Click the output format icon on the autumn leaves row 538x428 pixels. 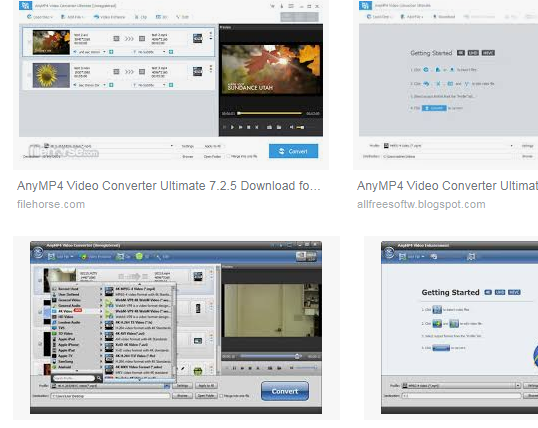198,38
